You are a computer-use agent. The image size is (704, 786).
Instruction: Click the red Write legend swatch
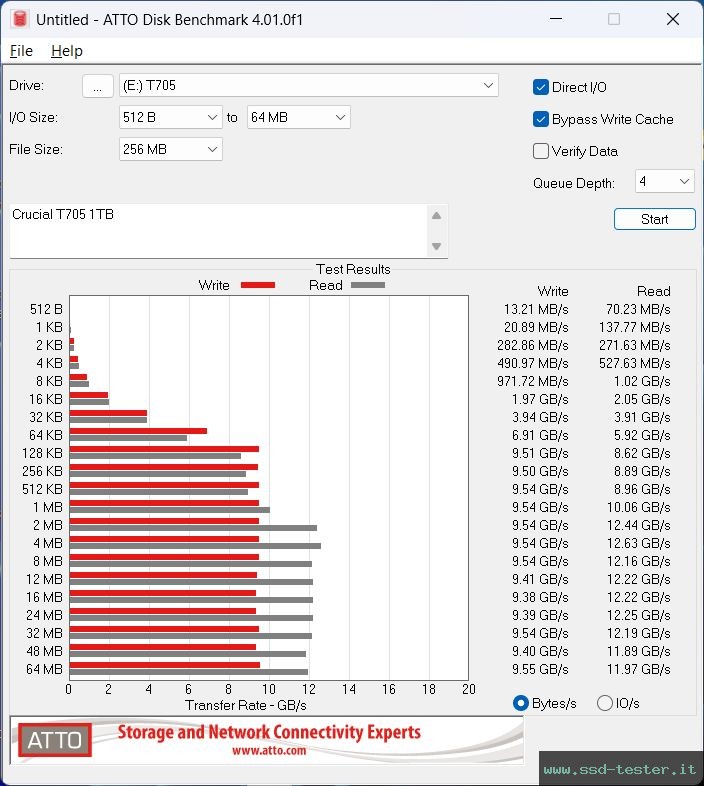(258, 285)
